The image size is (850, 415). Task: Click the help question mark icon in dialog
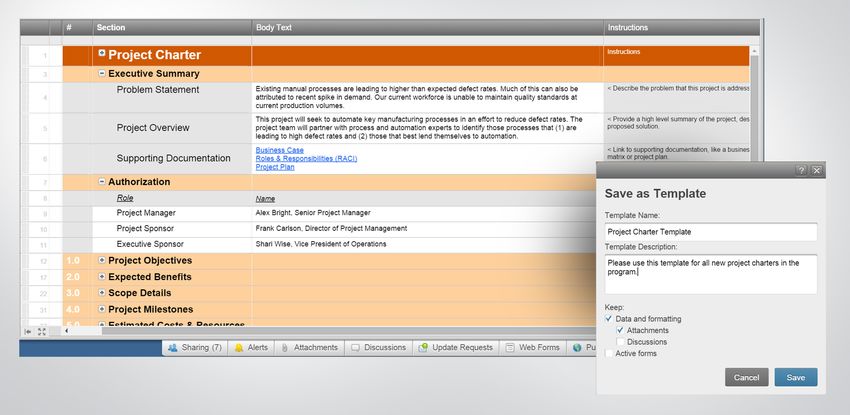click(801, 171)
